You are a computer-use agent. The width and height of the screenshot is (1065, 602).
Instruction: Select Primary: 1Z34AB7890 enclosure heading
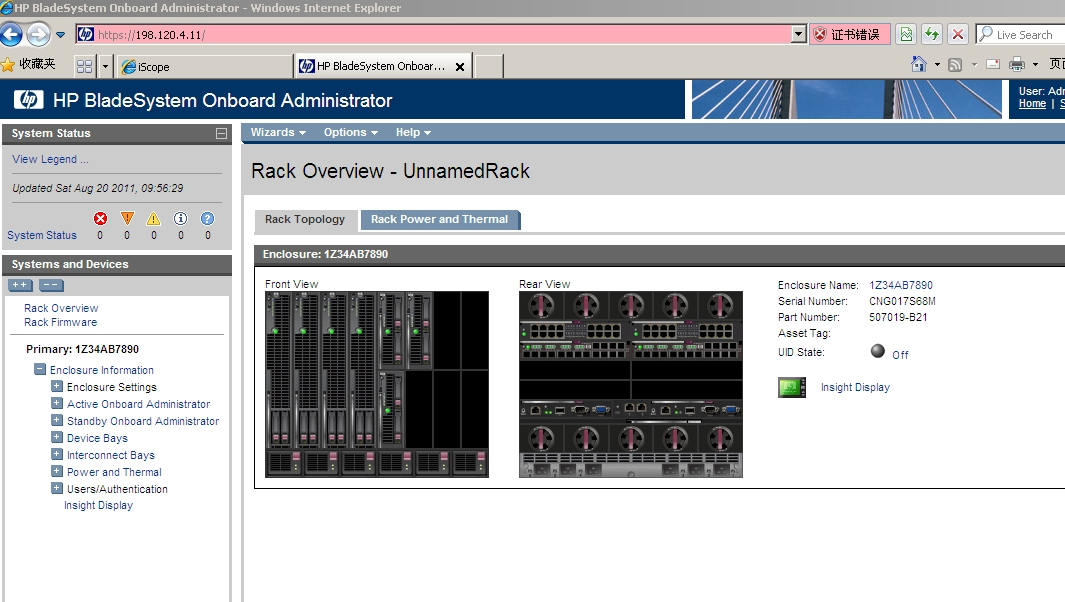82,349
